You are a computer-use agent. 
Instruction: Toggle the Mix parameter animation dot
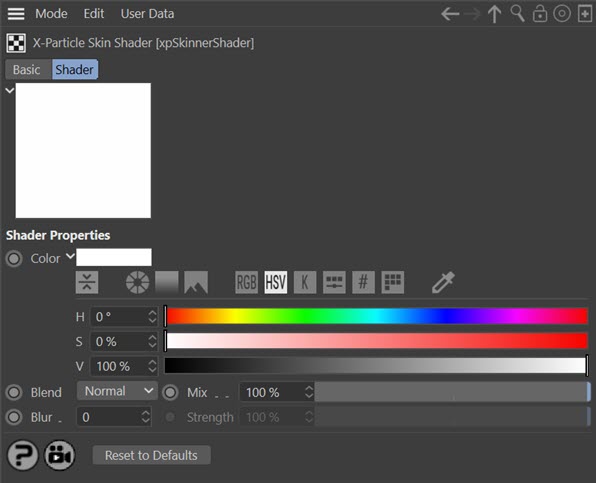[170, 393]
